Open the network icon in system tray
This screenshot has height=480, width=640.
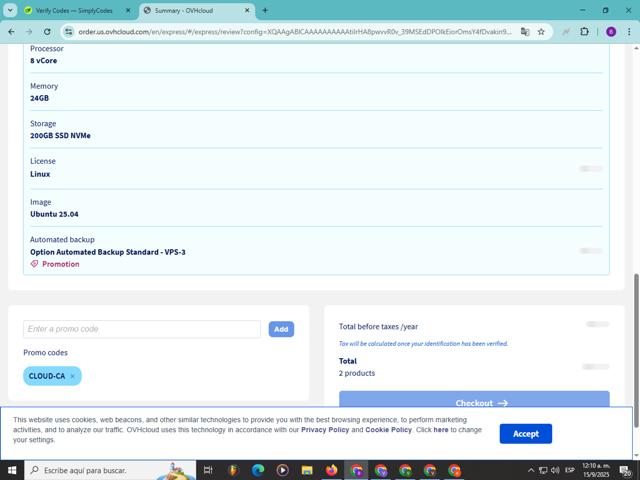[543, 470]
